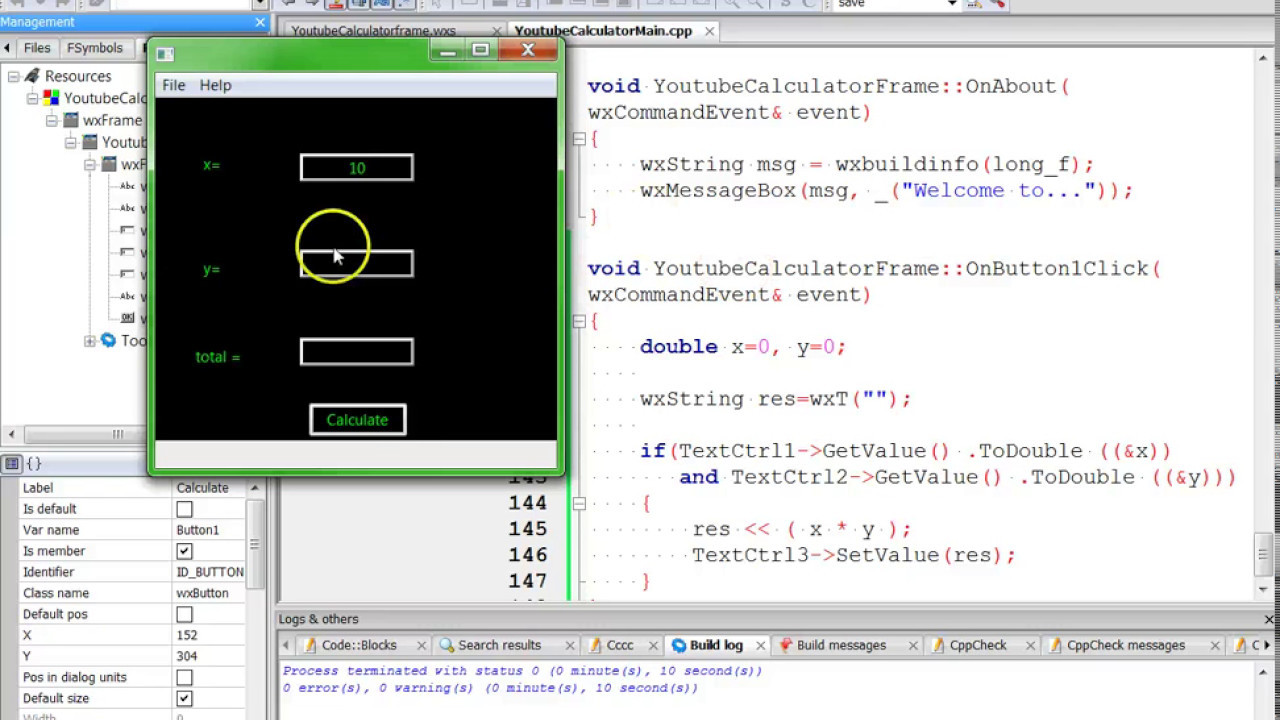The image size is (1280, 720).
Task: Click the Resources tree icon
Action: (x=32, y=76)
